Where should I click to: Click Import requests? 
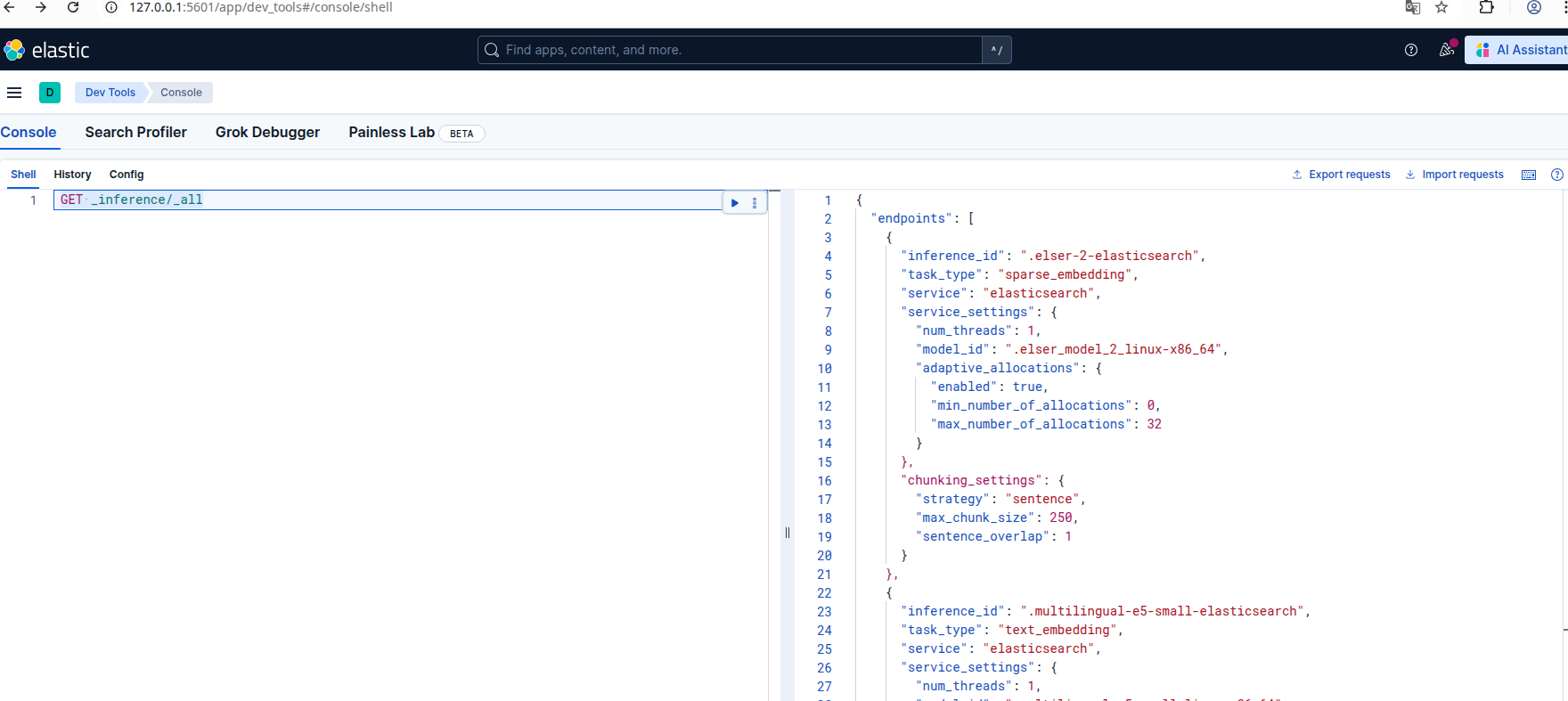tap(1455, 175)
